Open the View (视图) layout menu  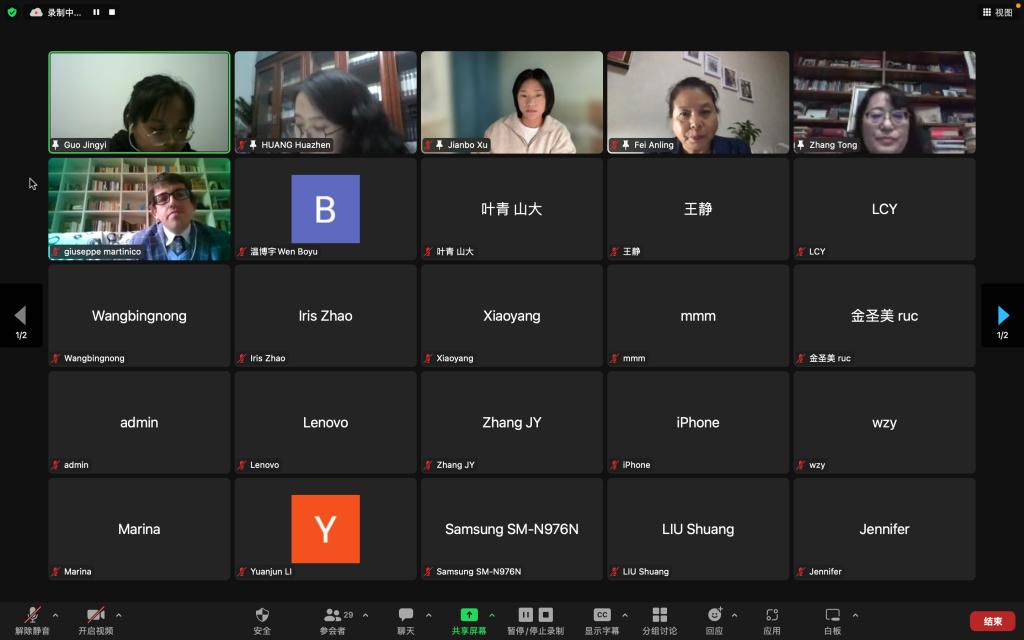997,12
